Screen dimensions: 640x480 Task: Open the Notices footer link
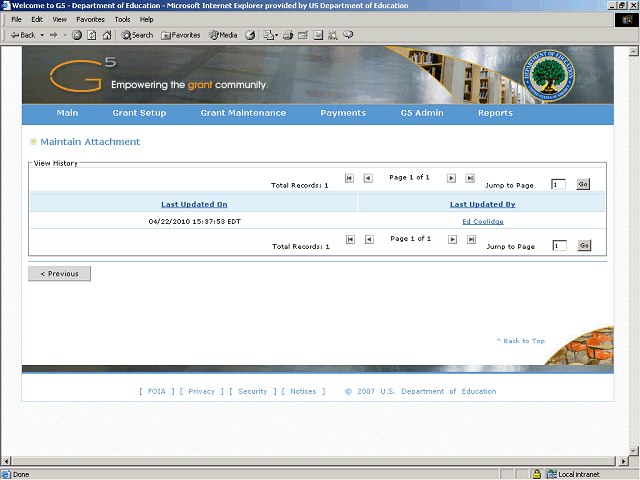click(x=303, y=391)
